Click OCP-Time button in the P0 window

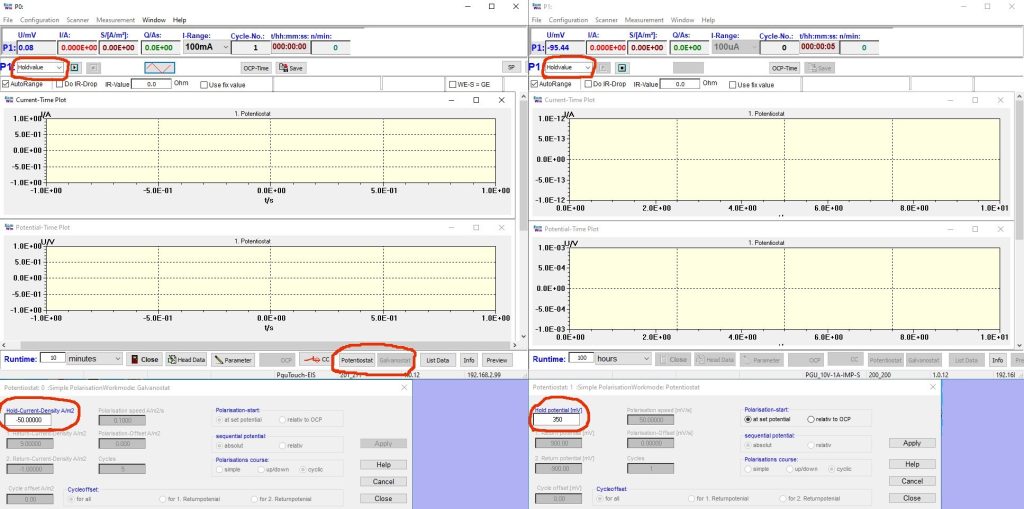(256, 68)
